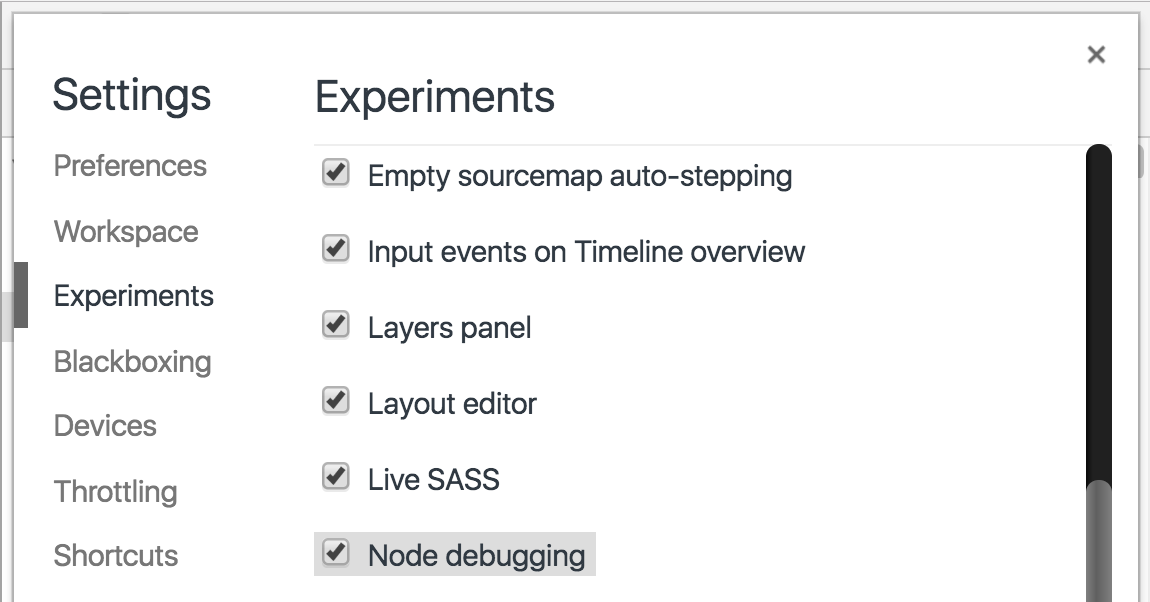Close the Settings dialog with the X
The width and height of the screenshot is (1150, 602).
(1096, 54)
